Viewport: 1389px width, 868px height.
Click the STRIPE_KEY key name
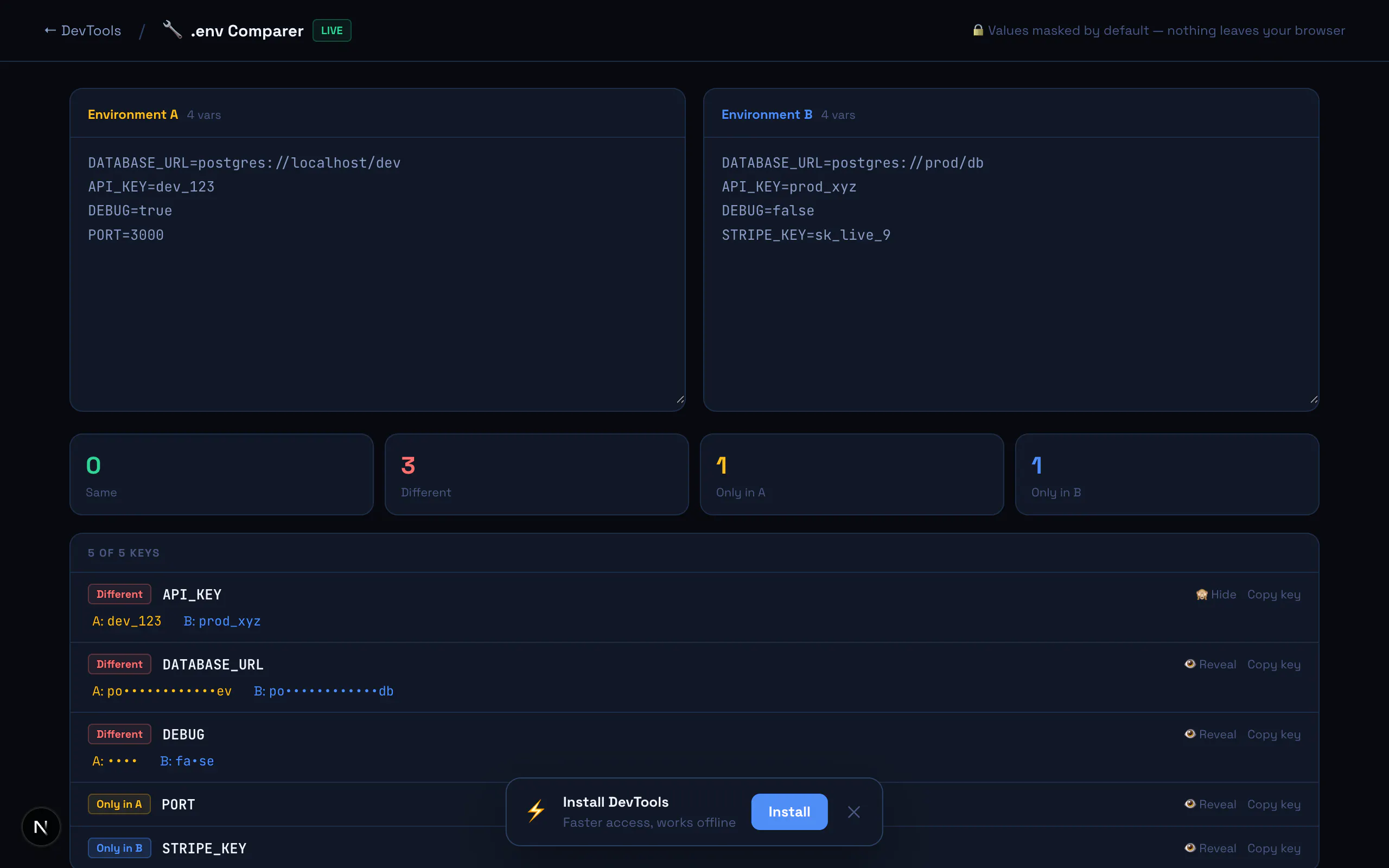[205, 848]
